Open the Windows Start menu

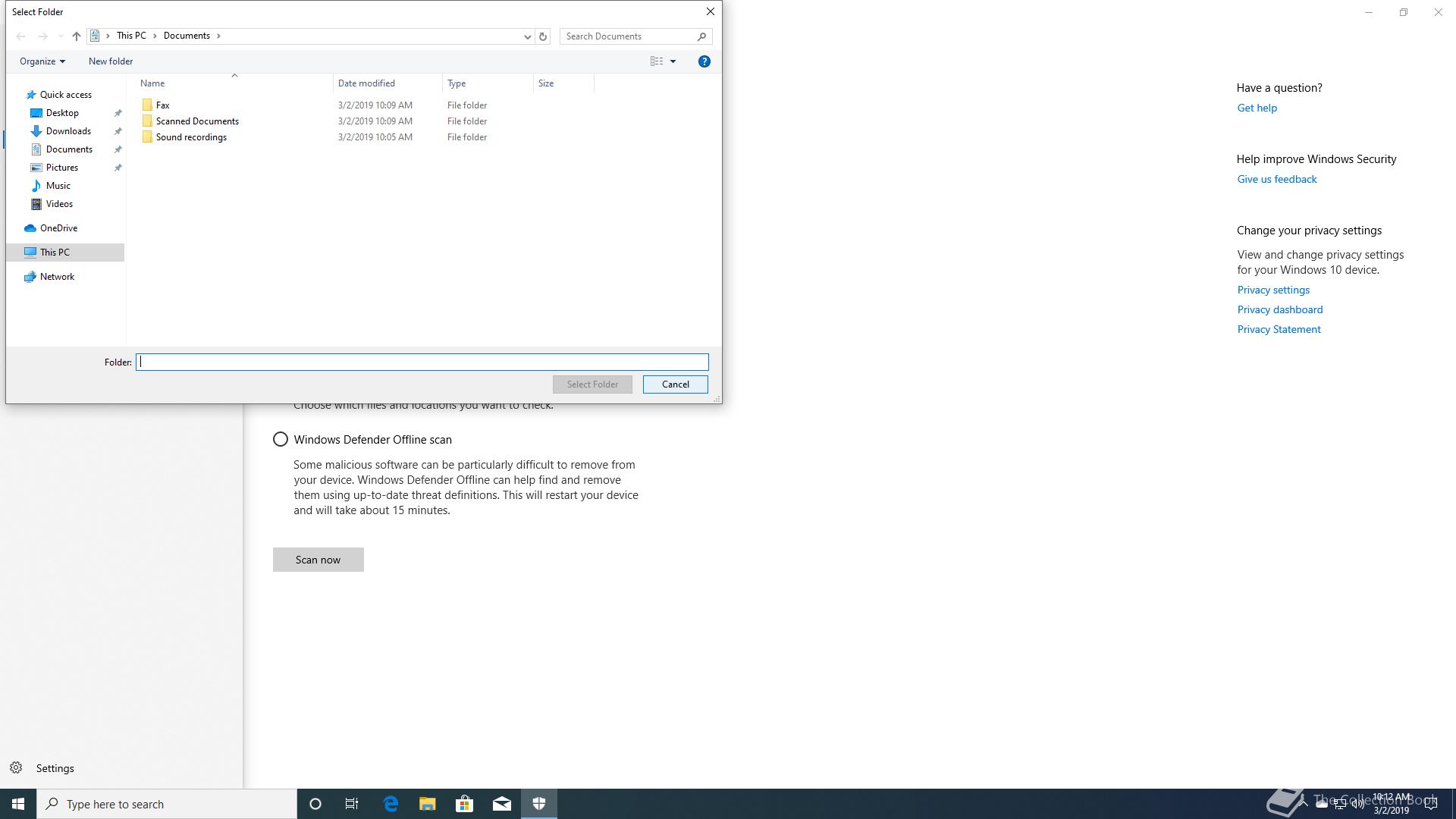click(x=18, y=804)
